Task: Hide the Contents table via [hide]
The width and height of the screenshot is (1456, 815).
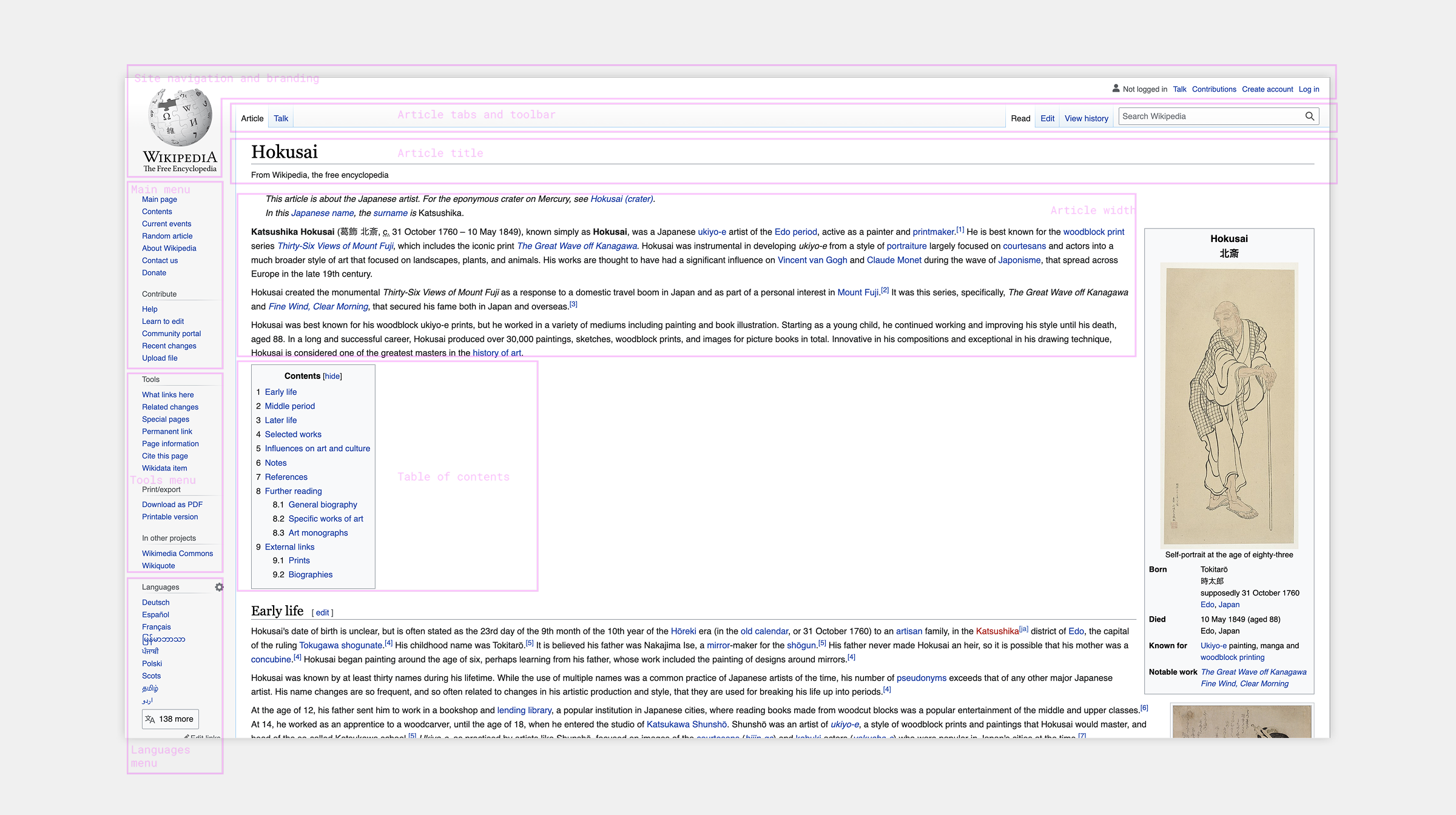Action: 332,377
